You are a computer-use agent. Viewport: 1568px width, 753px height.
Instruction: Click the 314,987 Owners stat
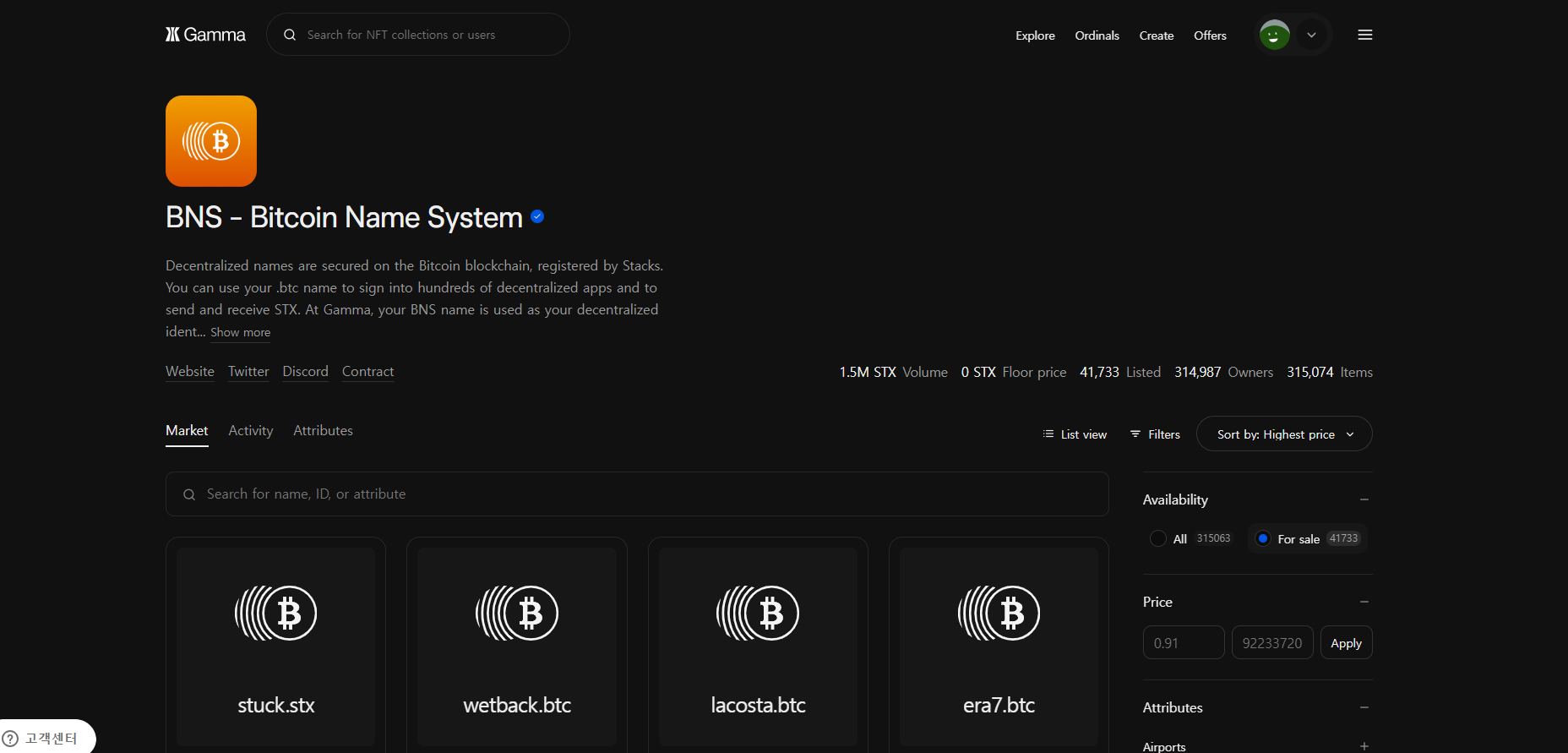1223,373
